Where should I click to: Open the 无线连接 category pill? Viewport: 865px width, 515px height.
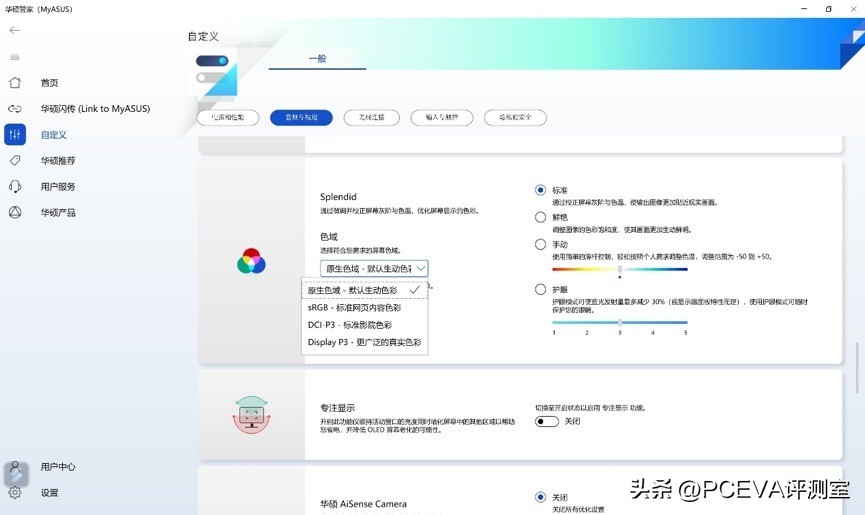371,117
